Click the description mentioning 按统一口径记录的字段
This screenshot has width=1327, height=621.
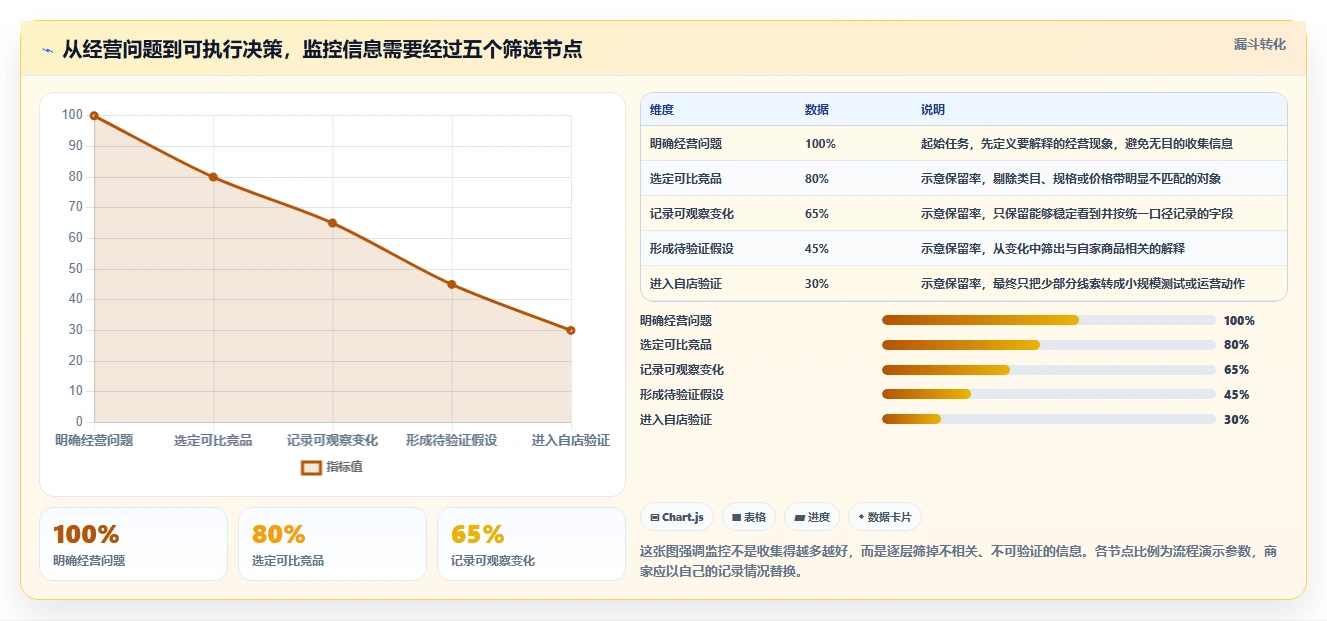tap(1077, 214)
